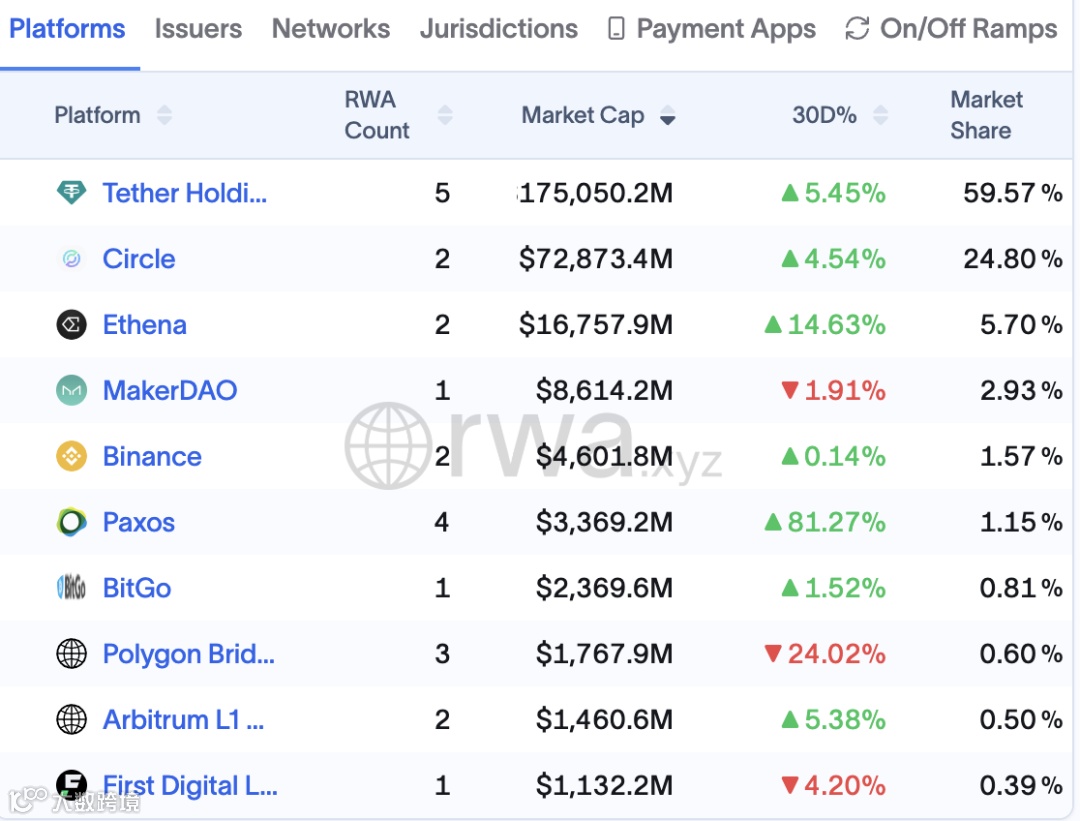Click Ethena 30D change 14.63%

[825, 324]
